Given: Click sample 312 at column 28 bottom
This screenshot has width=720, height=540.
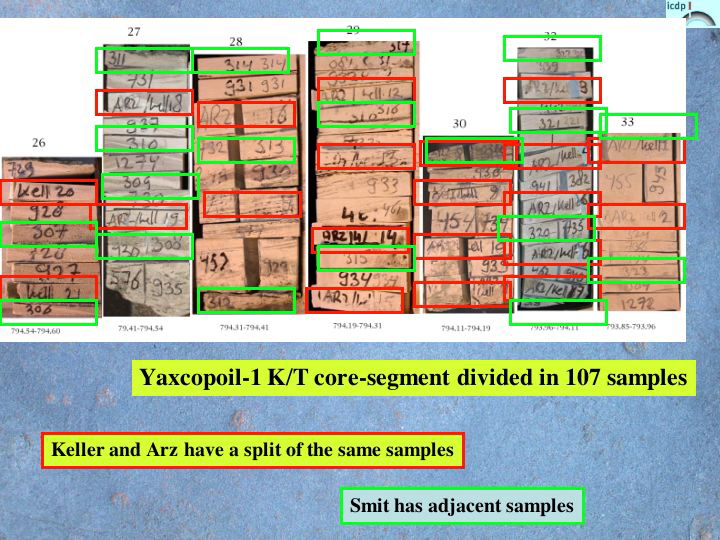Looking at the screenshot, I should point(246,300).
